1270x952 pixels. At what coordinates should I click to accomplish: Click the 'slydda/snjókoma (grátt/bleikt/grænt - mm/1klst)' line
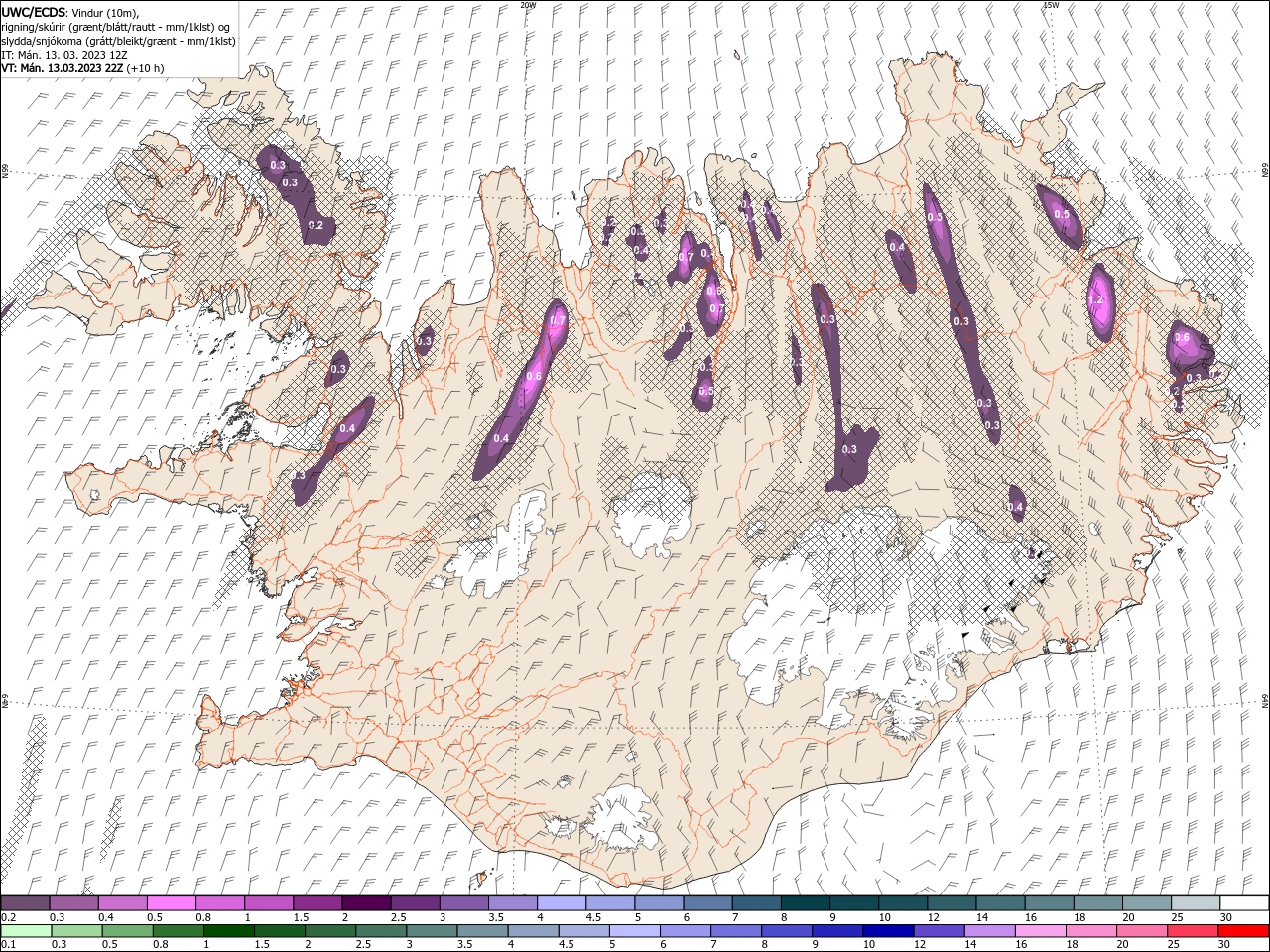pyautogui.click(x=118, y=41)
